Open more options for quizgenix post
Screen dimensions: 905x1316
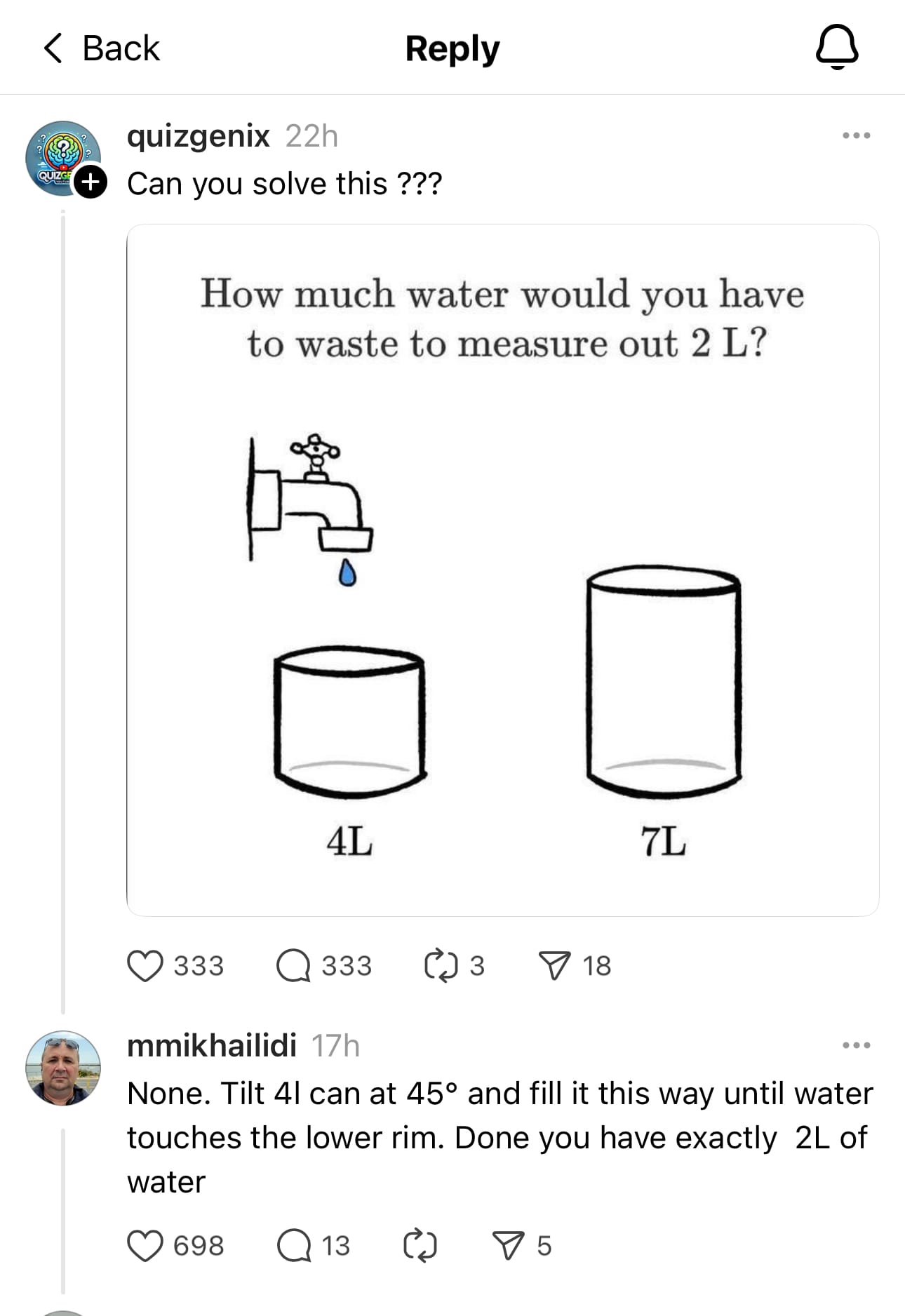coord(856,135)
